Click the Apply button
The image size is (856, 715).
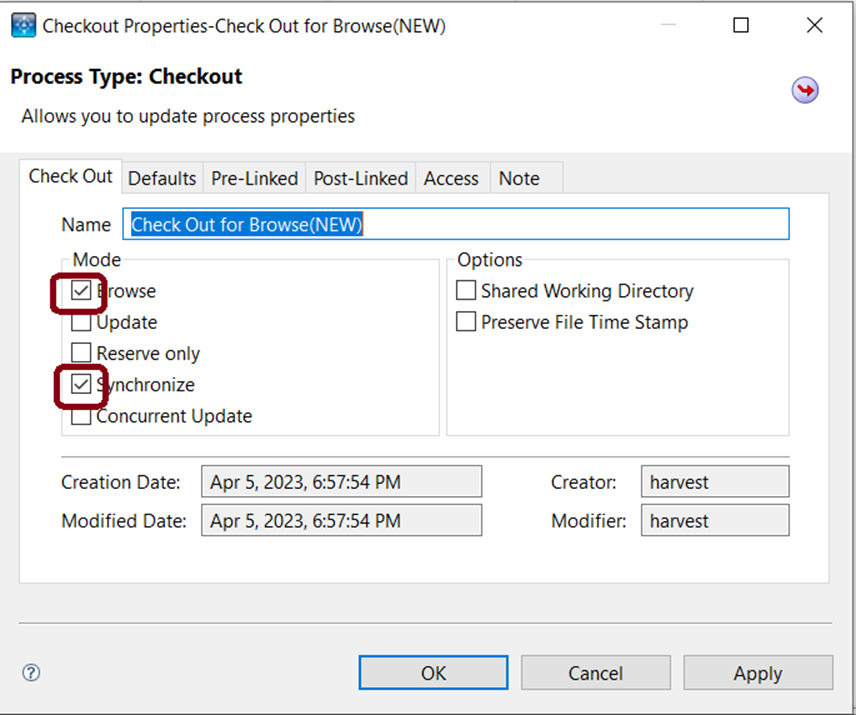757,673
